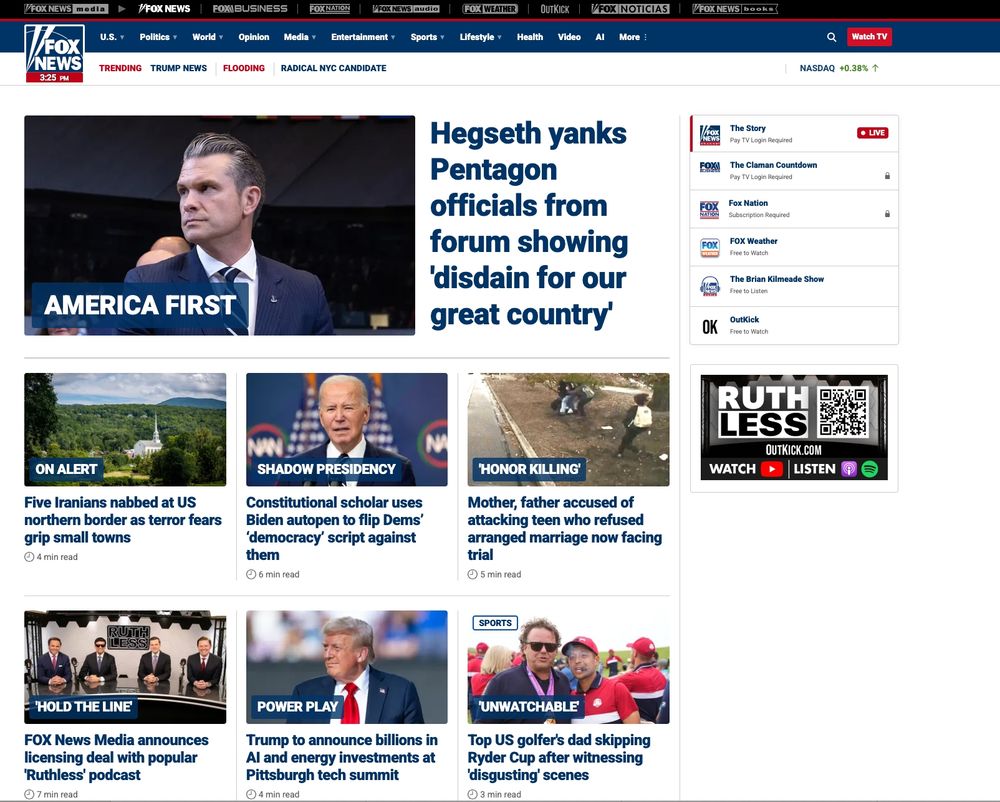Click the red TRENDING label
The width and height of the screenshot is (1000, 802).
[x=121, y=68]
